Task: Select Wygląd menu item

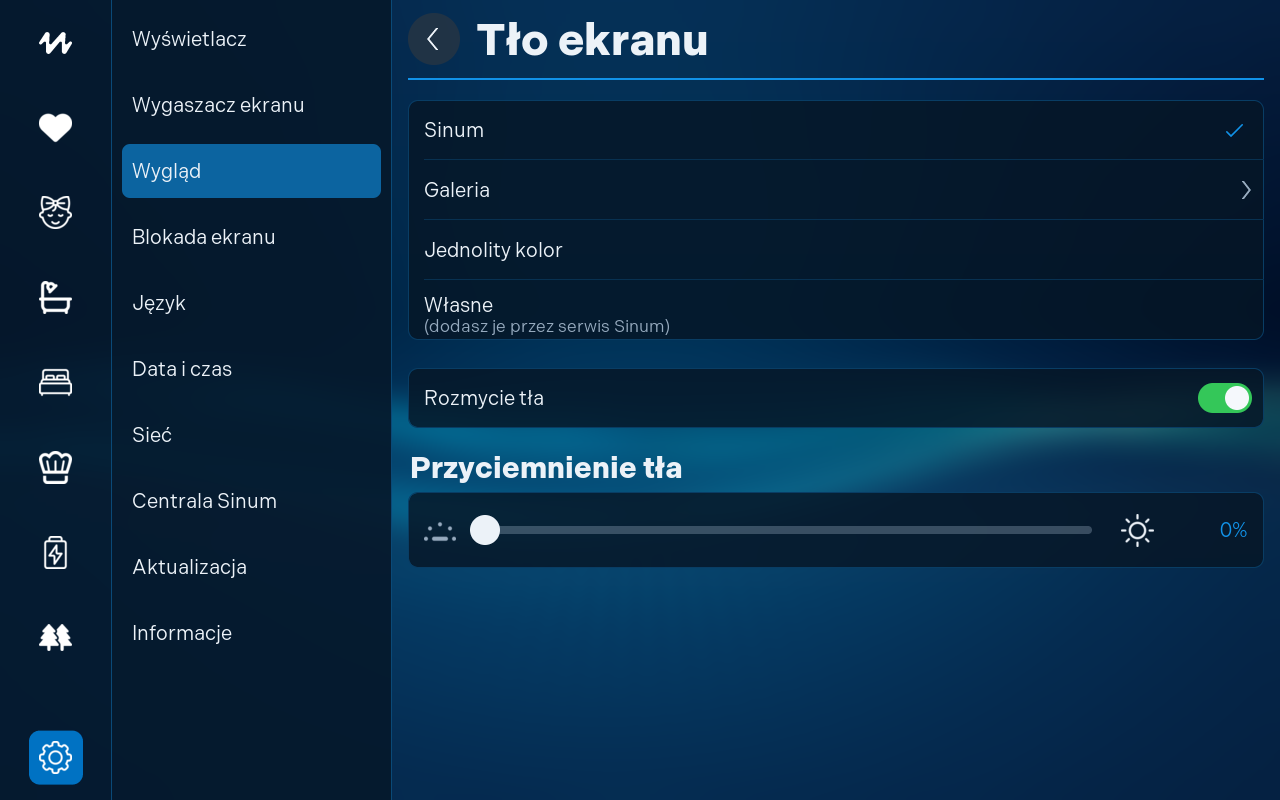Action: click(251, 171)
